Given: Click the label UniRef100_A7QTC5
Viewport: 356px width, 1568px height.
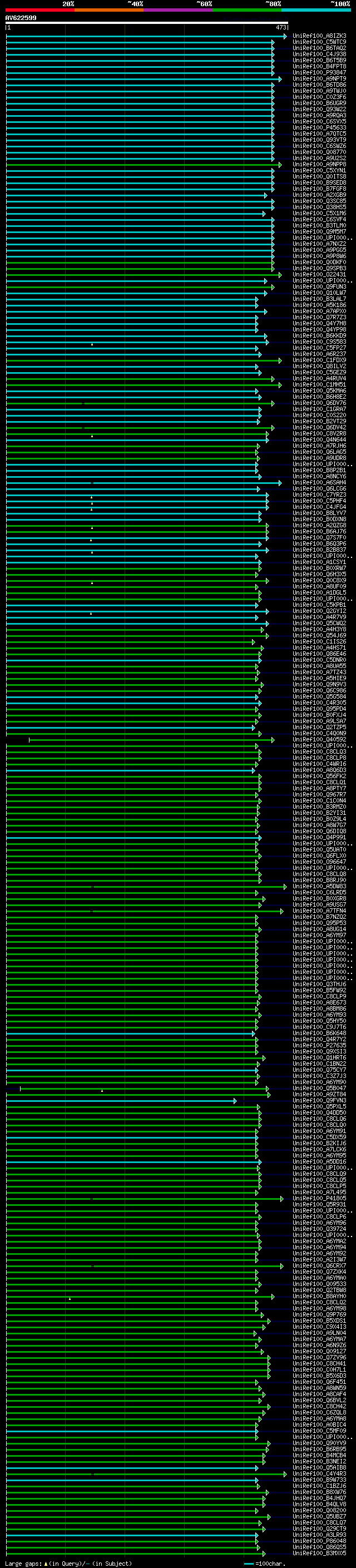Looking at the screenshot, I should (319, 134).
